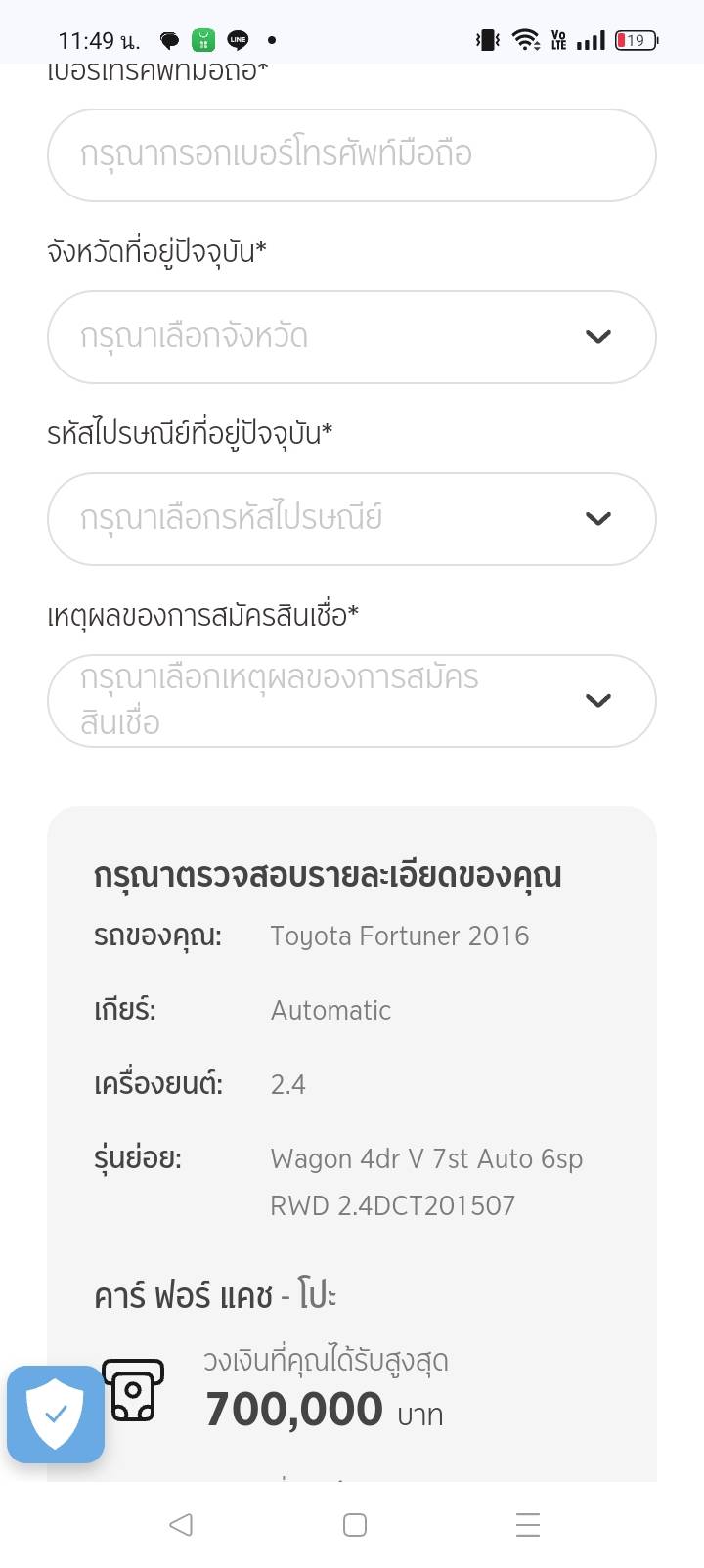704x1568 pixels.
Task: Focus the mobile phone number input field
Action: [351, 155]
